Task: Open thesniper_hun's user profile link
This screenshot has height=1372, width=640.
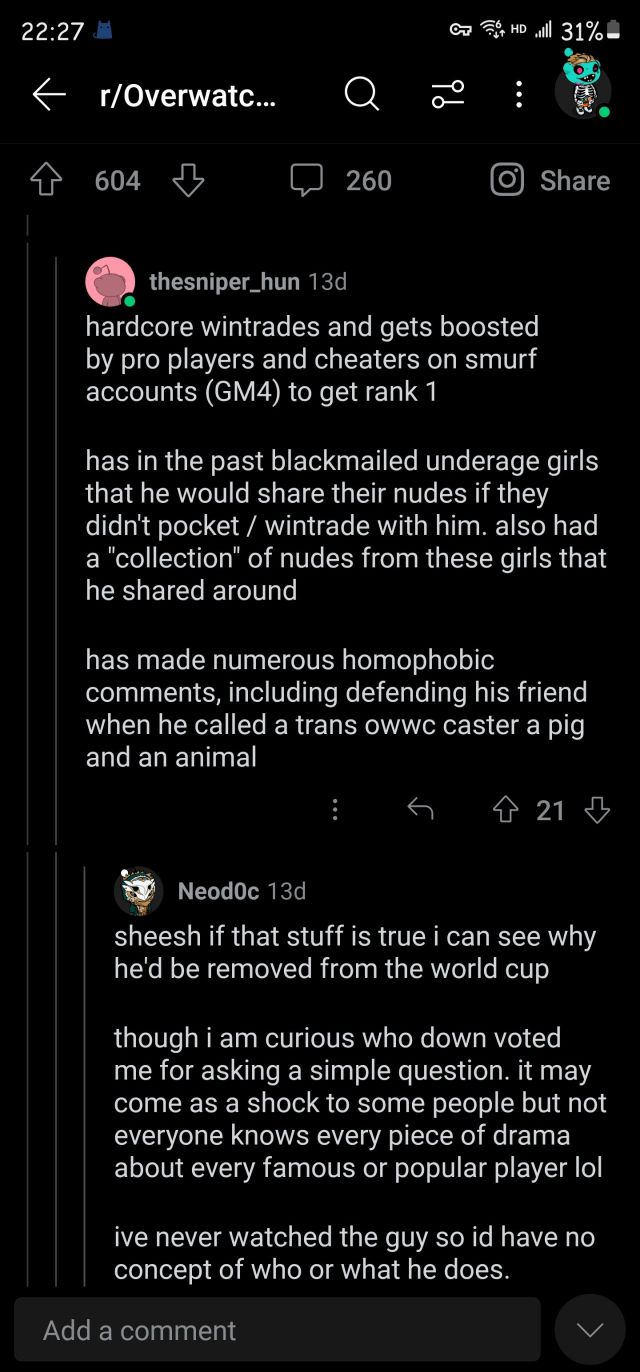Action: coord(224,282)
